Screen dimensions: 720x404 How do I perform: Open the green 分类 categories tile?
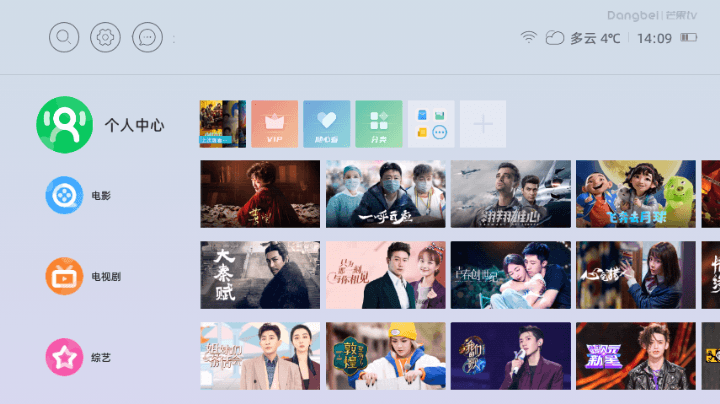pyautogui.click(x=379, y=124)
